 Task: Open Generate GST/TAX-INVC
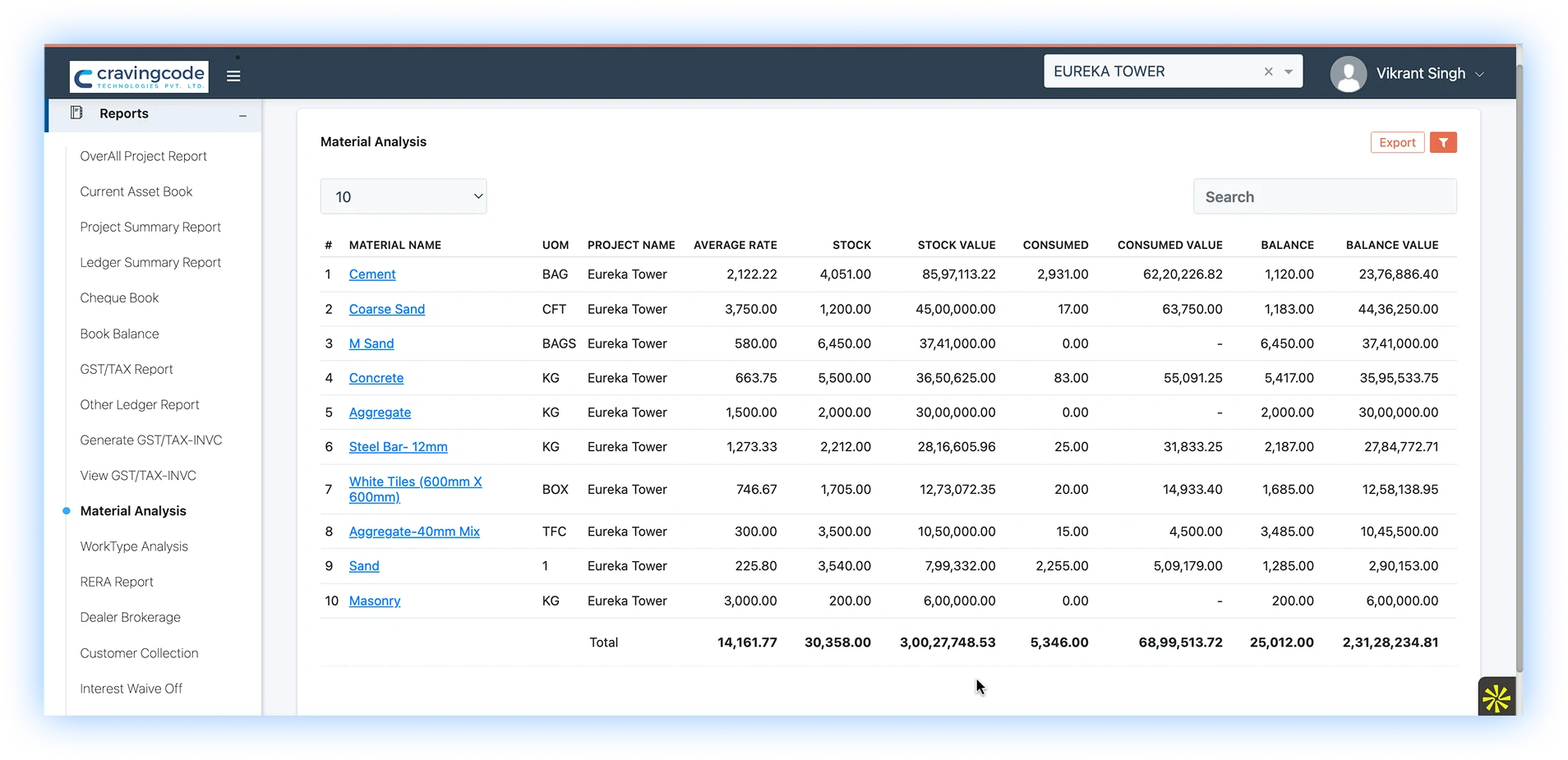151,440
